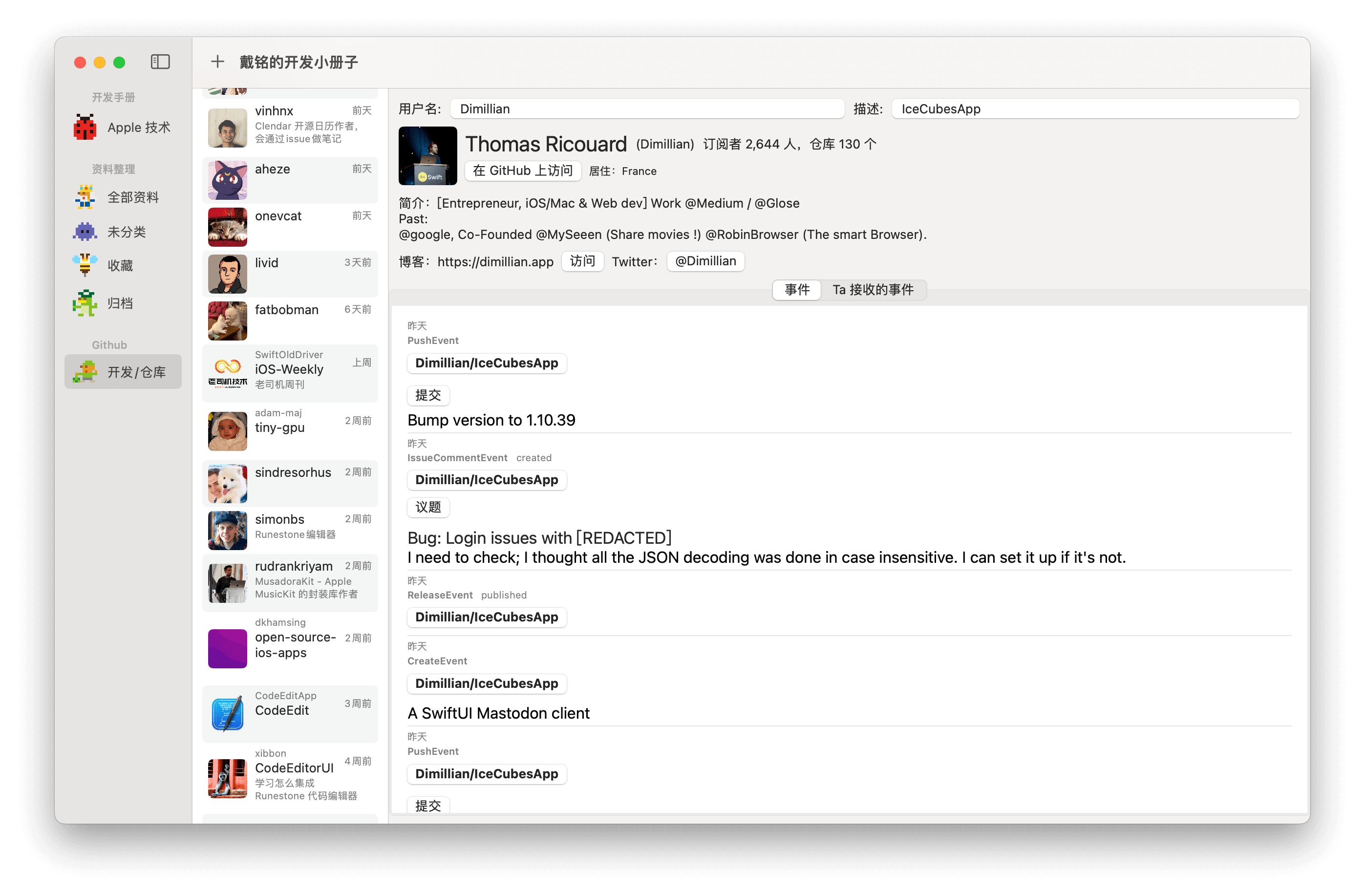Screen dimensions: 1365x896
Task: Click A SwiftUI Mastodon client text
Action: point(498,713)
